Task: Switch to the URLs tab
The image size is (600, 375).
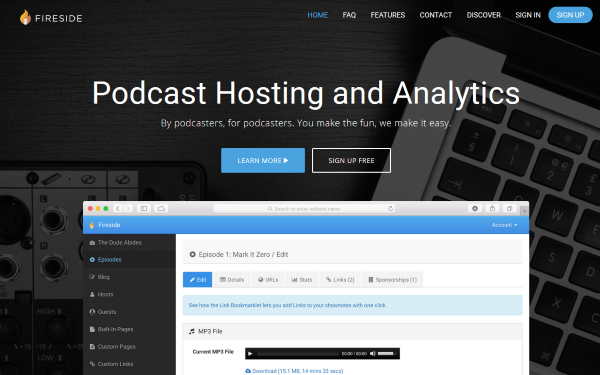Action: point(268,280)
